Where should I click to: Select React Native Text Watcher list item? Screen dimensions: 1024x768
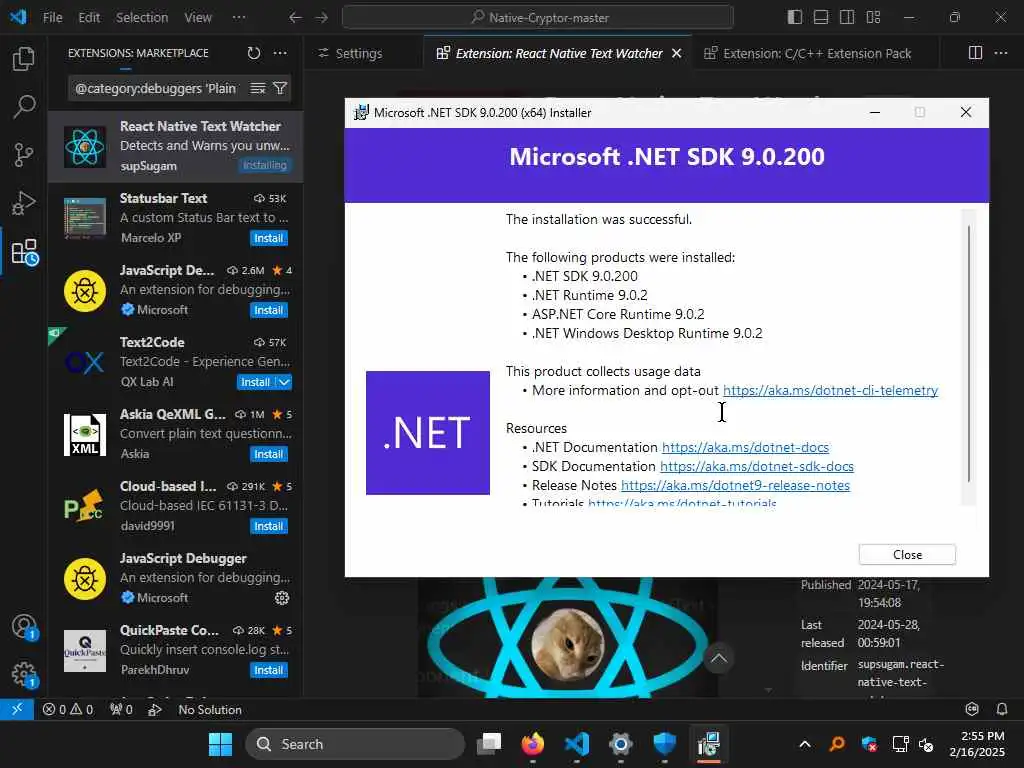tap(175, 146)
